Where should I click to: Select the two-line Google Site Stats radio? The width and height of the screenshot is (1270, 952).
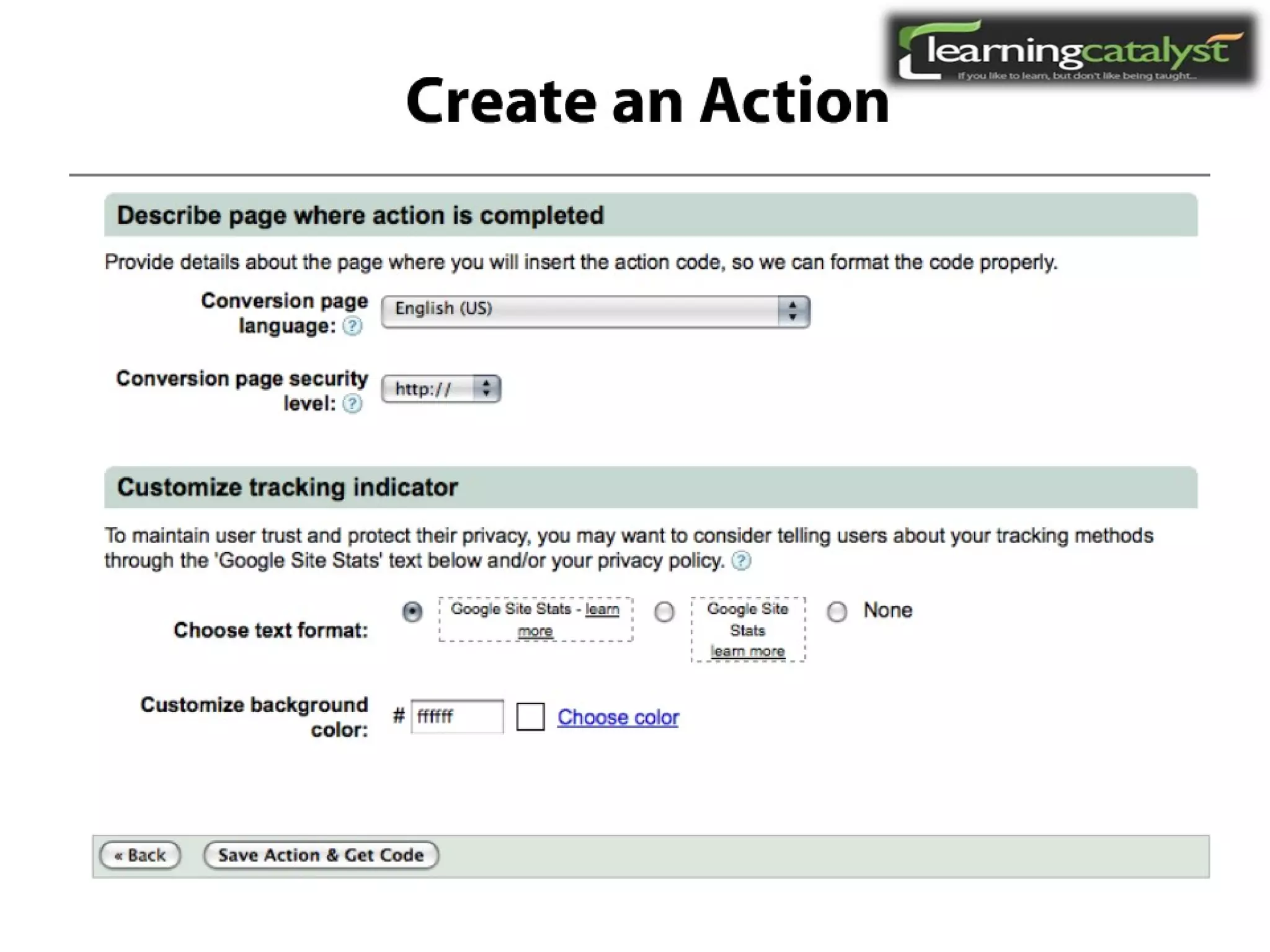(x=664, y=612)
